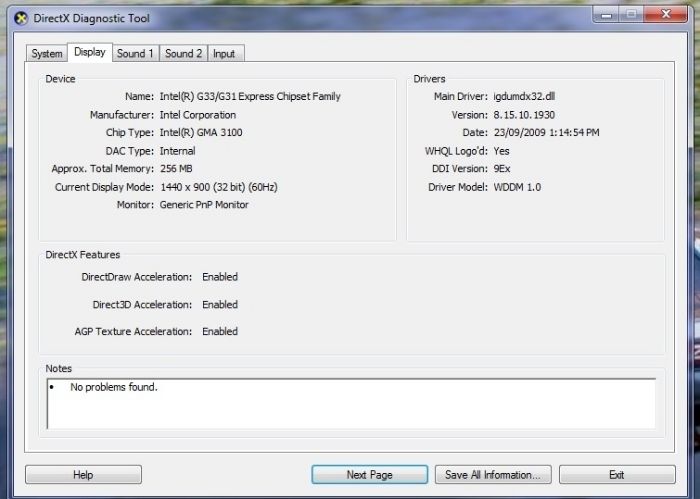Click the 'DirectX Features' group label

click(83, 255)
